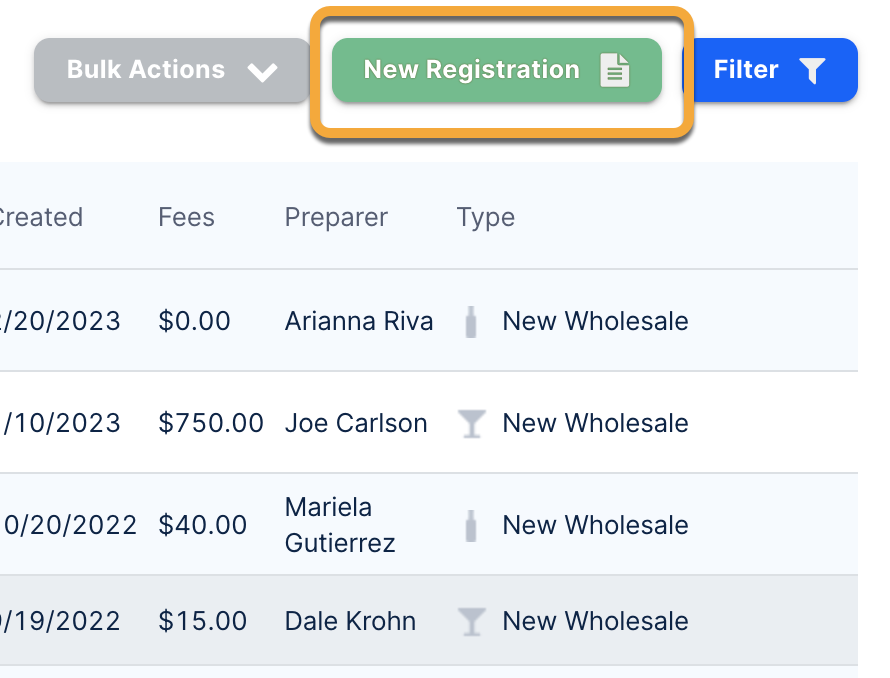Click cocktail glass icon in Joe Carlson row
The height and width of the screenshot is (678, 890).
[471, 424]
